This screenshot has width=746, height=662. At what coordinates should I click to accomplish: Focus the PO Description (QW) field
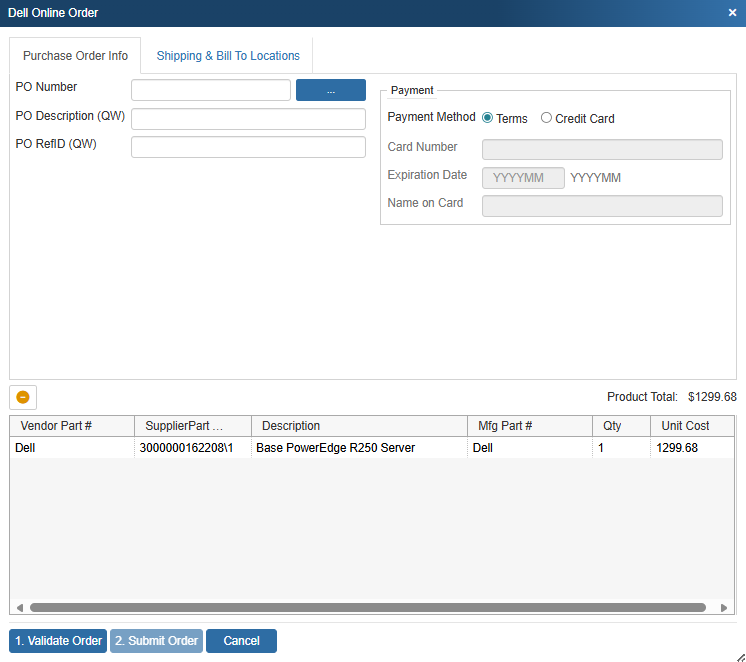coord(248,119)
